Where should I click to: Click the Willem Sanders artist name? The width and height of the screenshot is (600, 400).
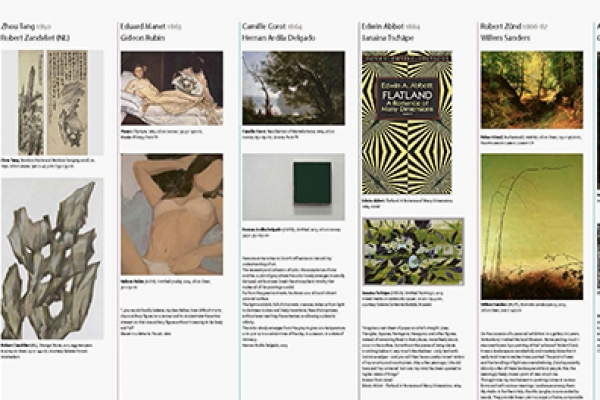coord(505,38)
